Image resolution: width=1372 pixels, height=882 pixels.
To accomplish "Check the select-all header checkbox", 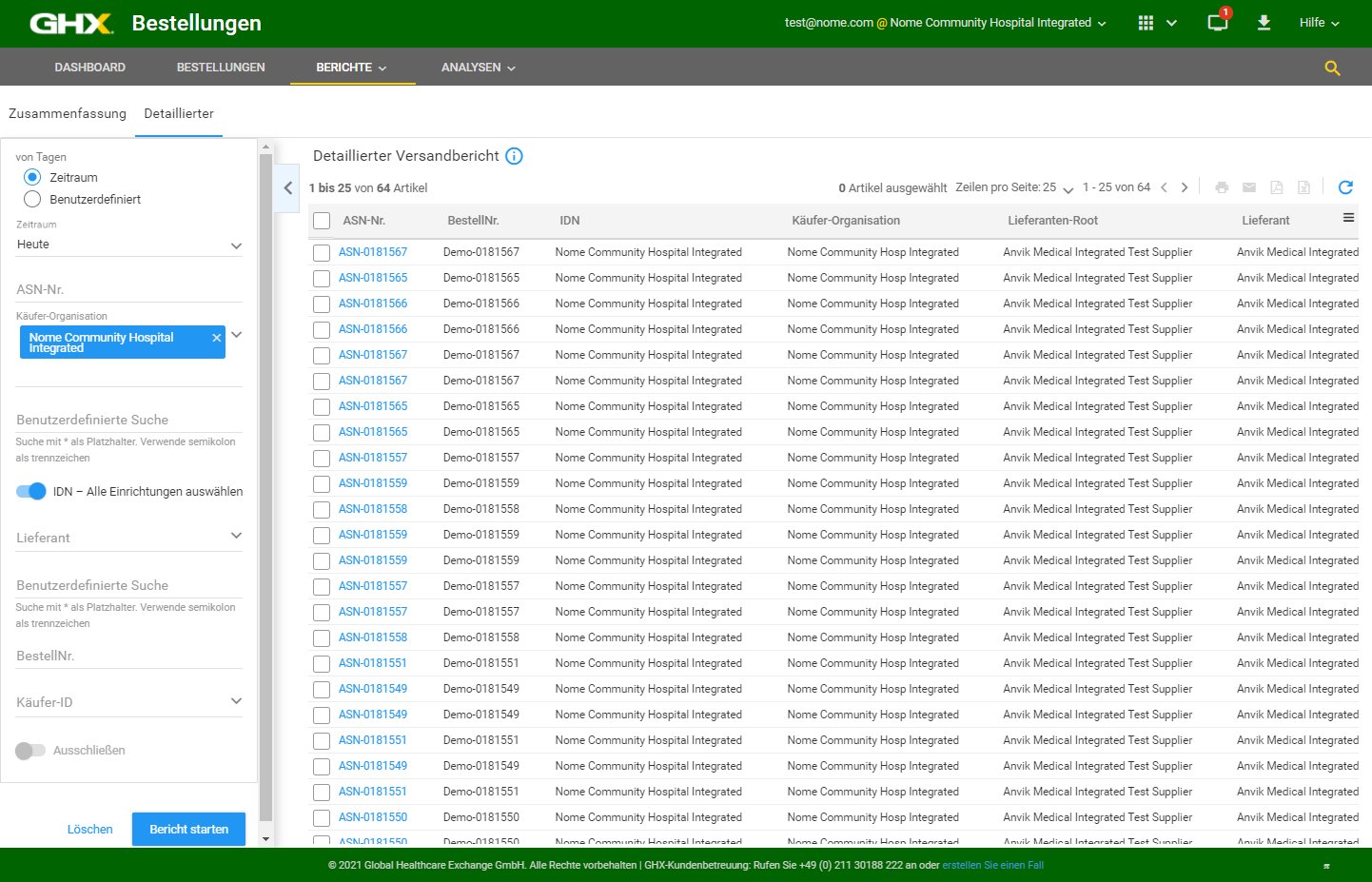I will pyautogui.click(x=322, y=221).
